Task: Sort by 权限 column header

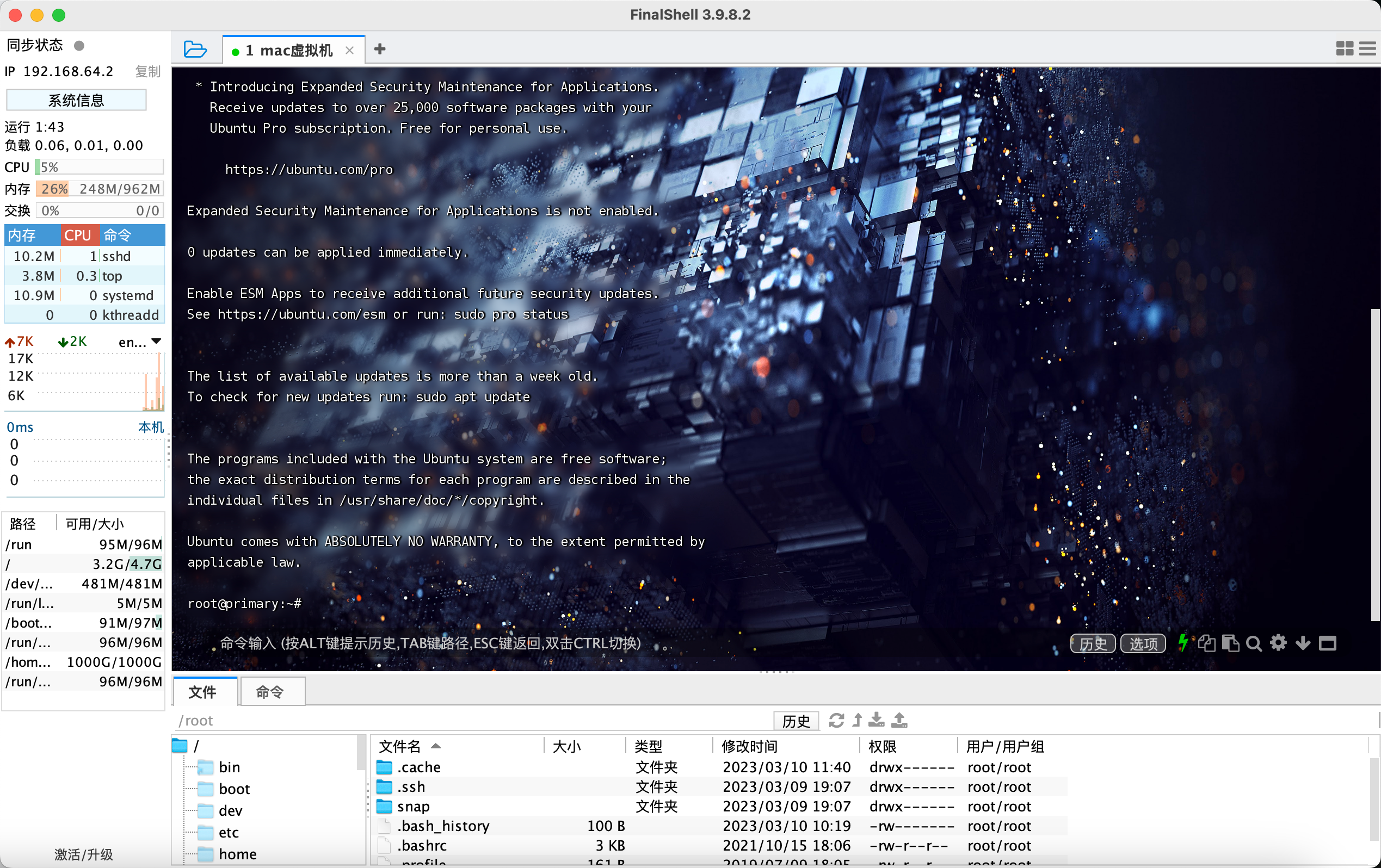Action: (909, 746)
